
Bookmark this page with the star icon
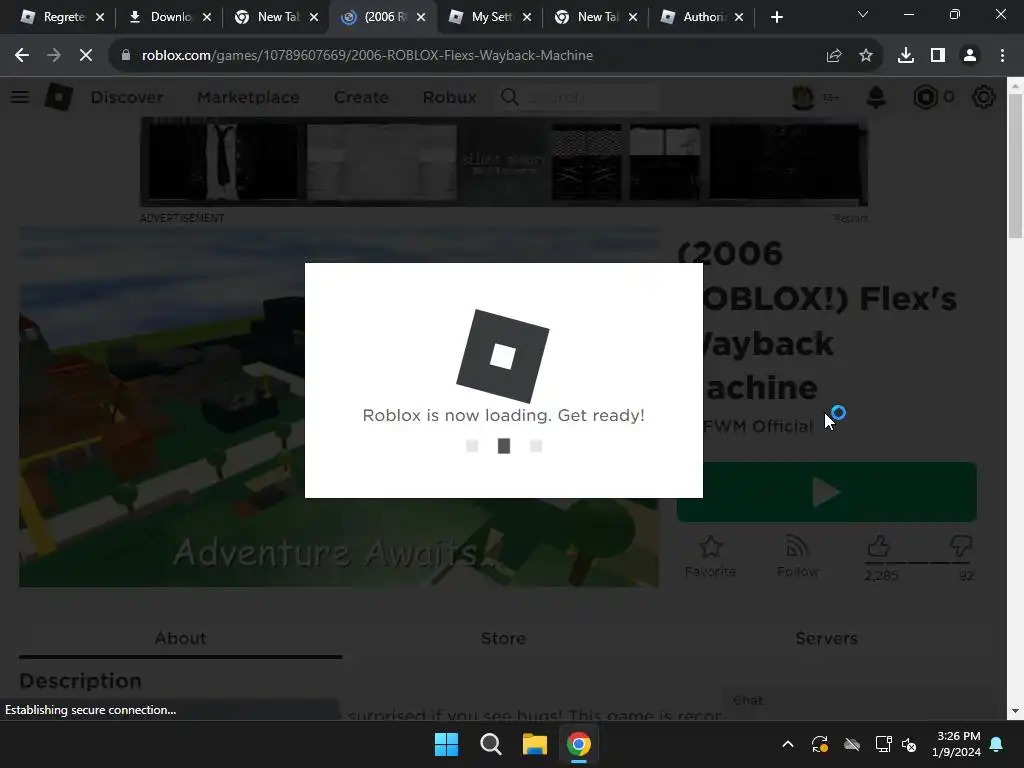866,56
